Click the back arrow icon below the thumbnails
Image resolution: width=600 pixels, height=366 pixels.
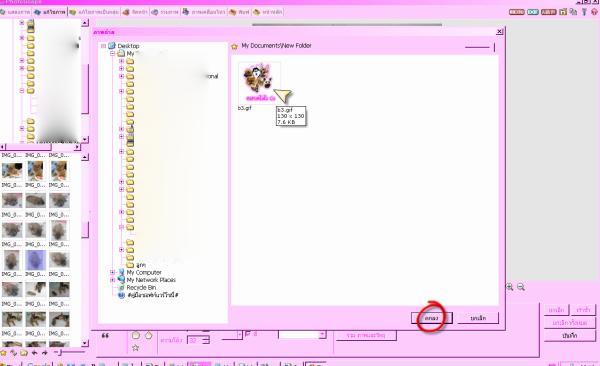[x=34, y=353]
